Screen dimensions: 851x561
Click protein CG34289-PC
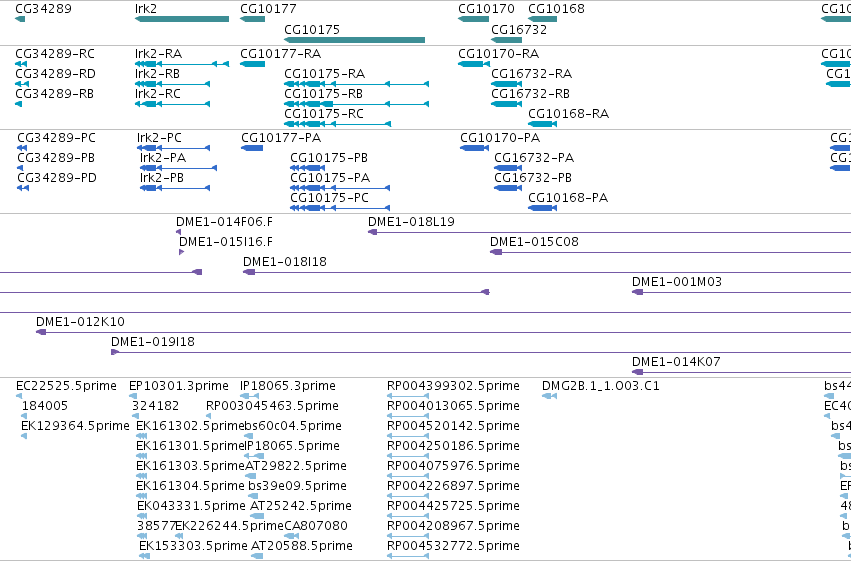(22, 148)
